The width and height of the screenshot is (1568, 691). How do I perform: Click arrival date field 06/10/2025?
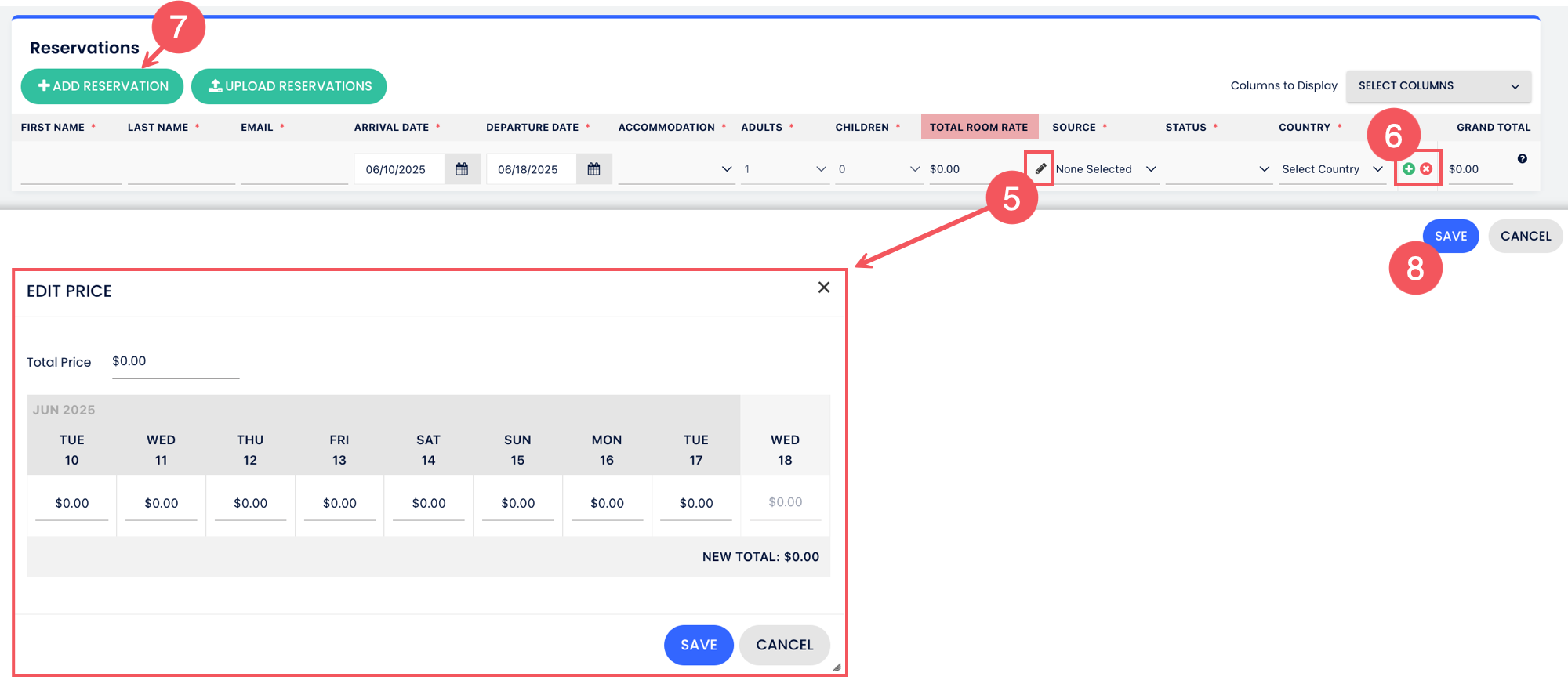(x=399, y=169)
